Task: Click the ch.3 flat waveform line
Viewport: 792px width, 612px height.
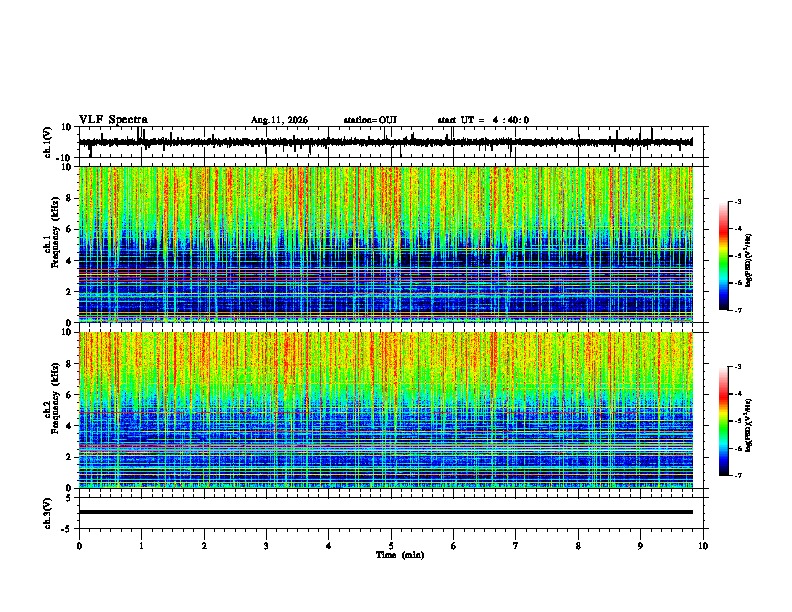Action: pyautogui.click(x=386, y=512)
